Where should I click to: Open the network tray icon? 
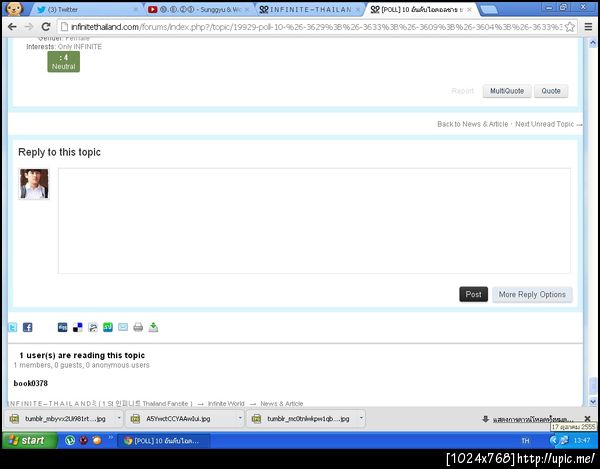coord(564,441)
